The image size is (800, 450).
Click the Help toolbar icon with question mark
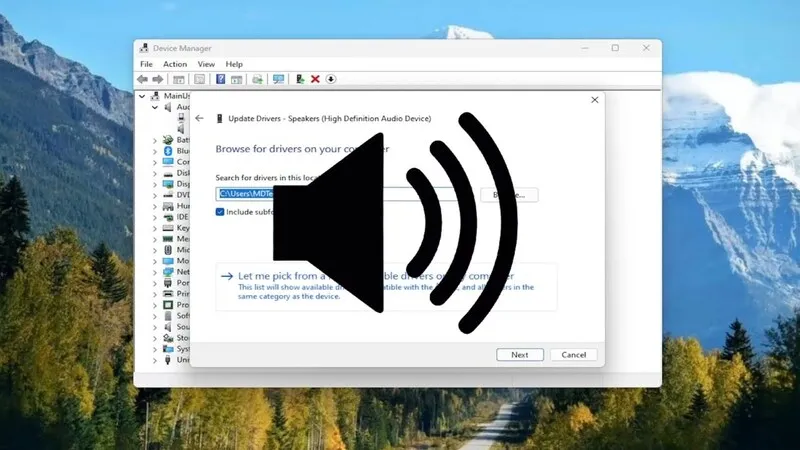220,79
